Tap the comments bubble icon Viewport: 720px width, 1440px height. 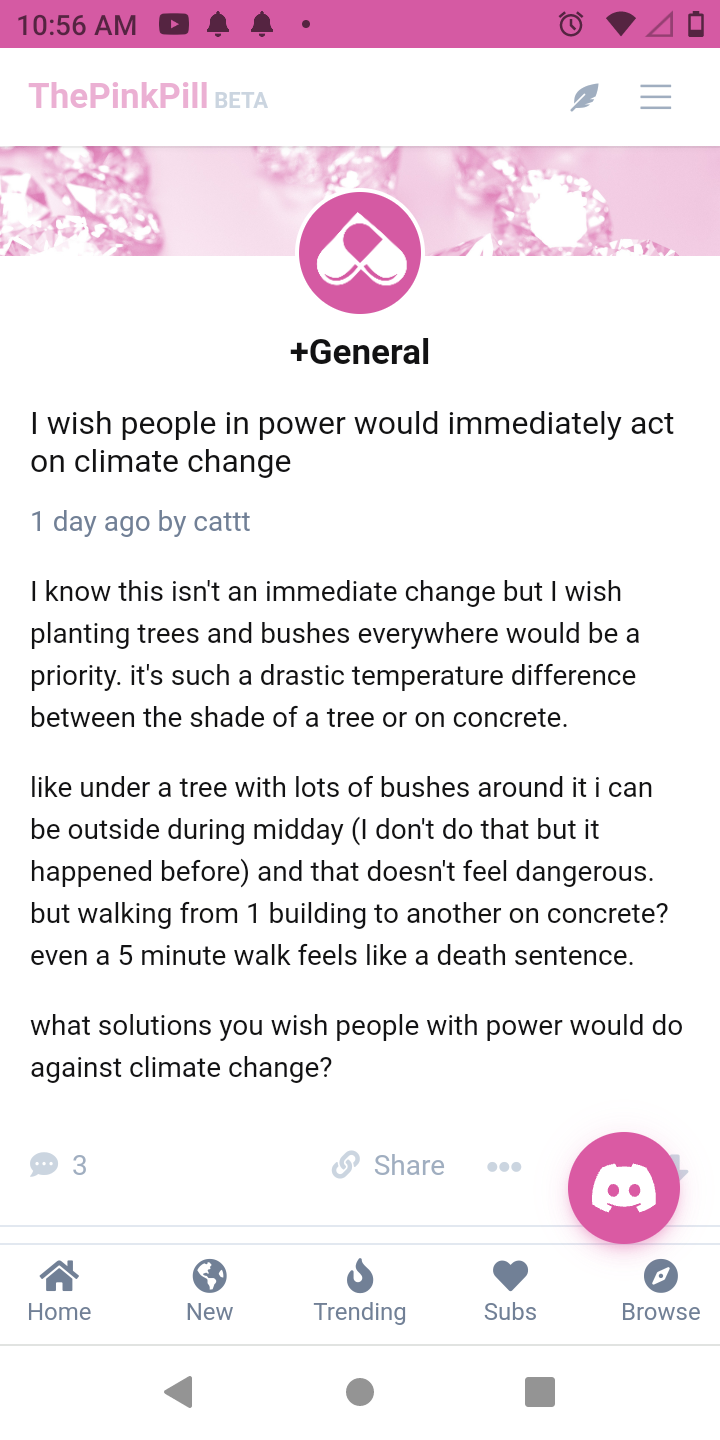click(x=44, y=1165)
